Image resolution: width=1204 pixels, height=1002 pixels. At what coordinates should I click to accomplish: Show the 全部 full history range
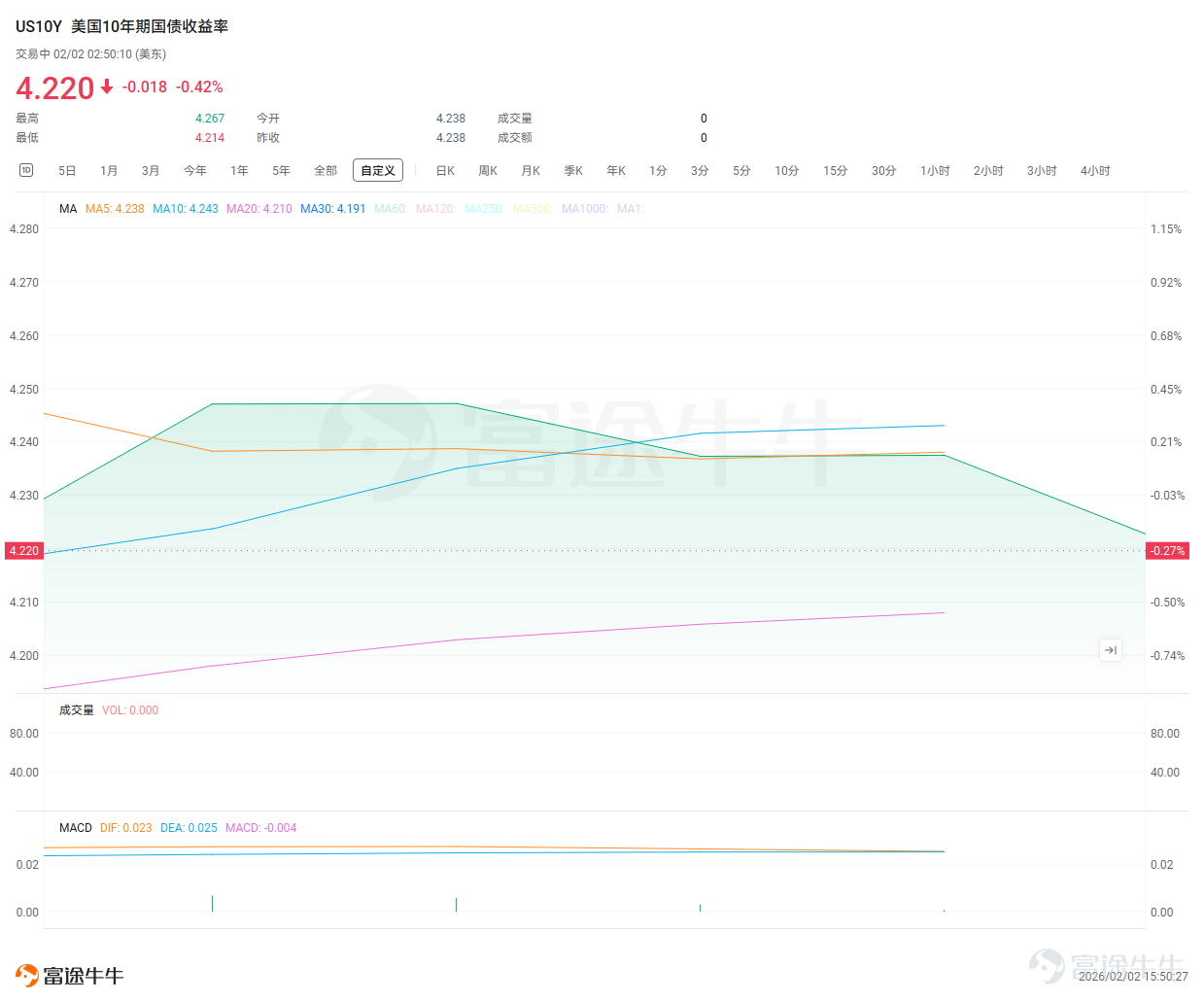pyautogui.click(x=326, y=171)
